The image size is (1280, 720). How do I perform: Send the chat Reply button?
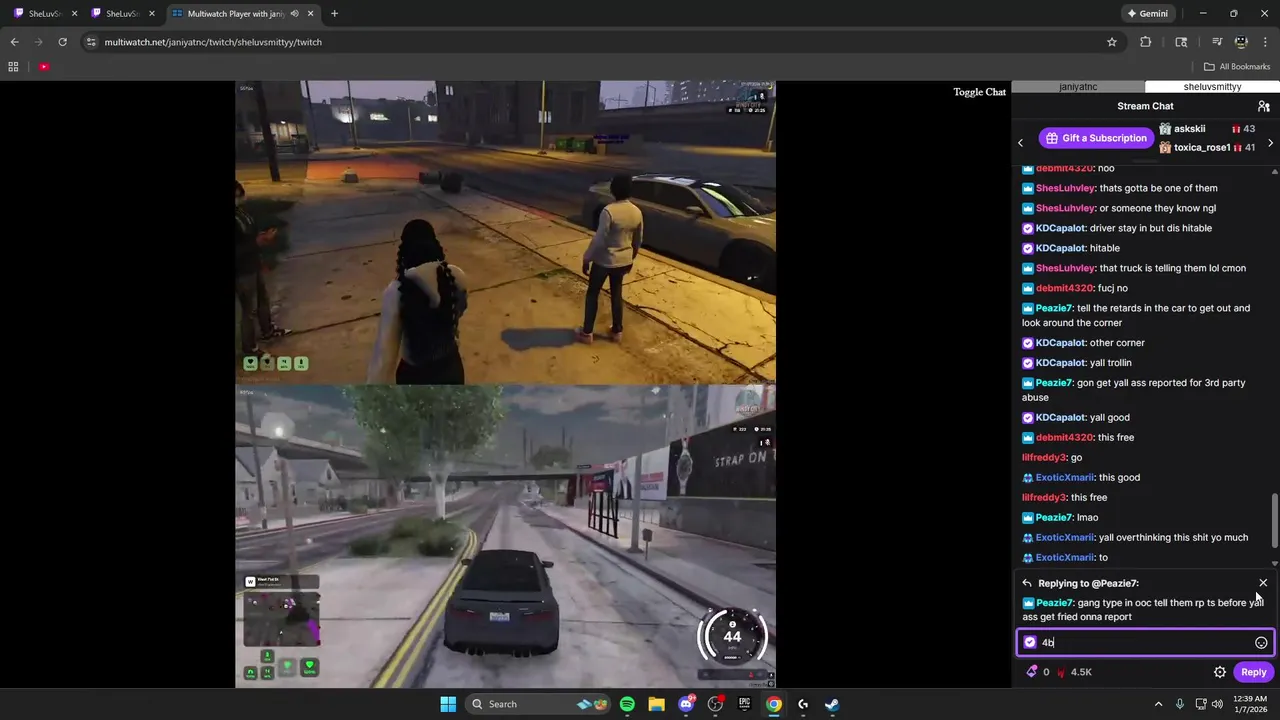pyautogui.click(x=1254, y=672)
